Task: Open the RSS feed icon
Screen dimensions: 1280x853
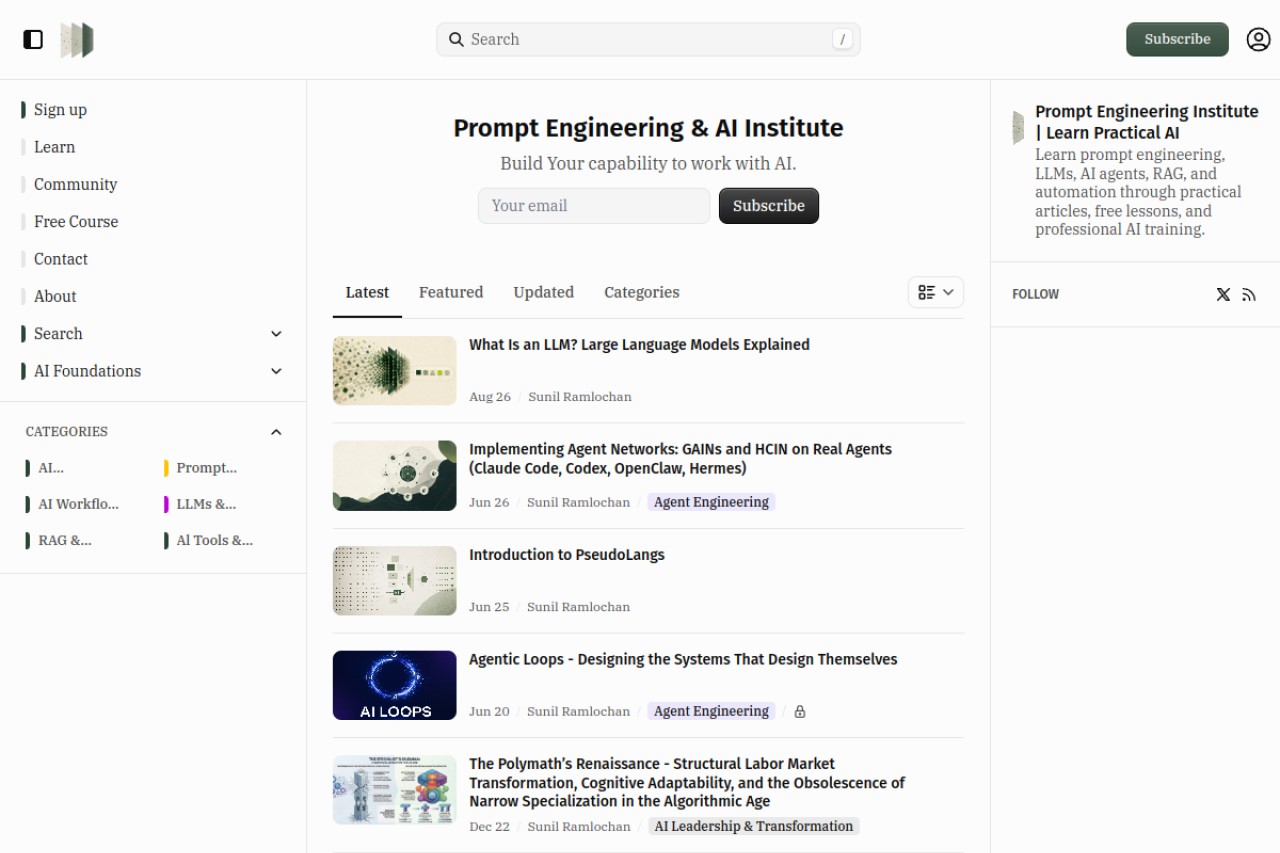Action: [1249, 294]
